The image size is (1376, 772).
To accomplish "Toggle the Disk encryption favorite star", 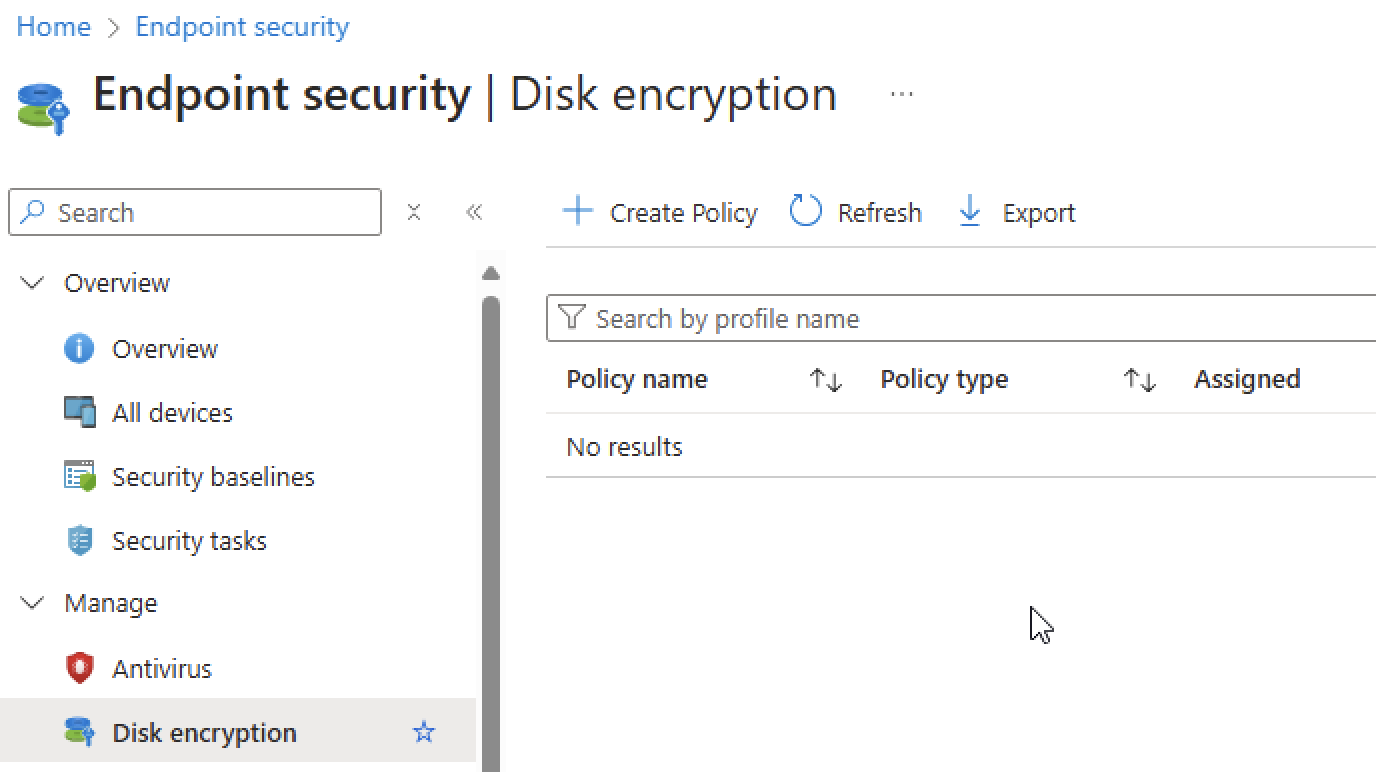I will [x=424, y=732].
